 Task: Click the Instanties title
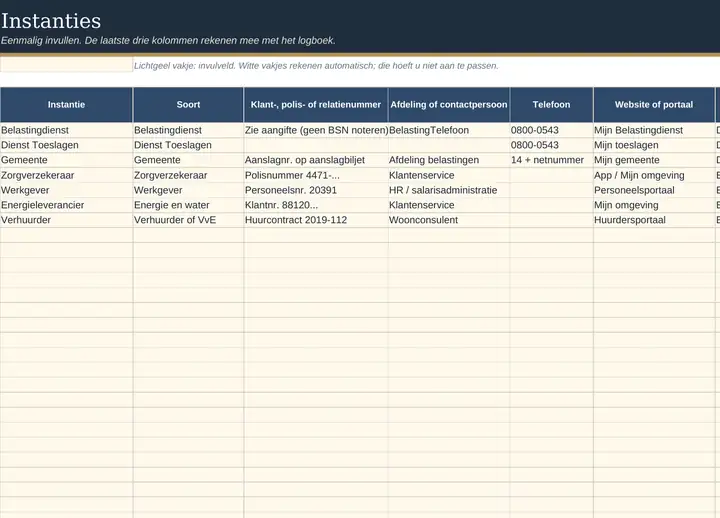(51, 21)
